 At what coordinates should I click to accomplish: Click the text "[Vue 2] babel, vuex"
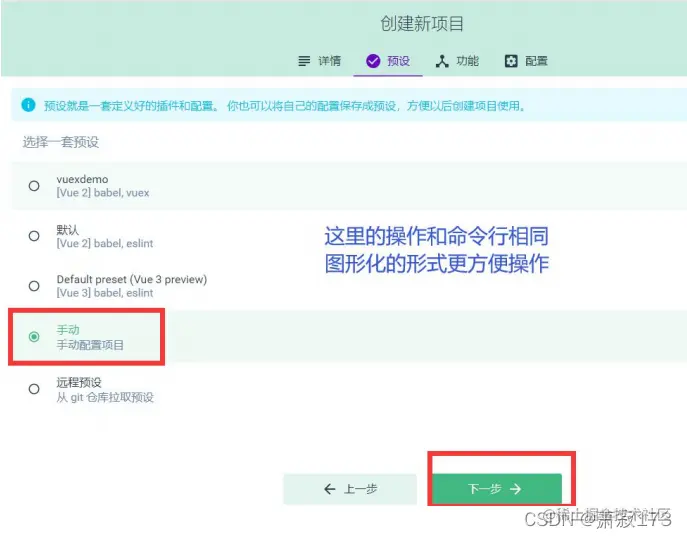[x=103, y=193]
